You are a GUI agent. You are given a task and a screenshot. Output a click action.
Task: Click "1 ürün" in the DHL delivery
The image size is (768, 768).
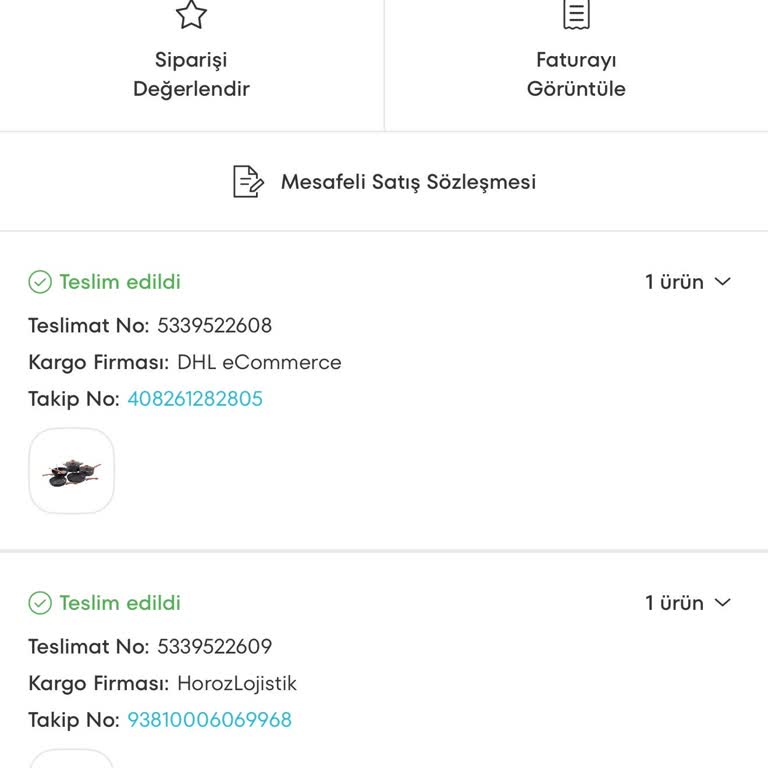[x=674, y=282]
